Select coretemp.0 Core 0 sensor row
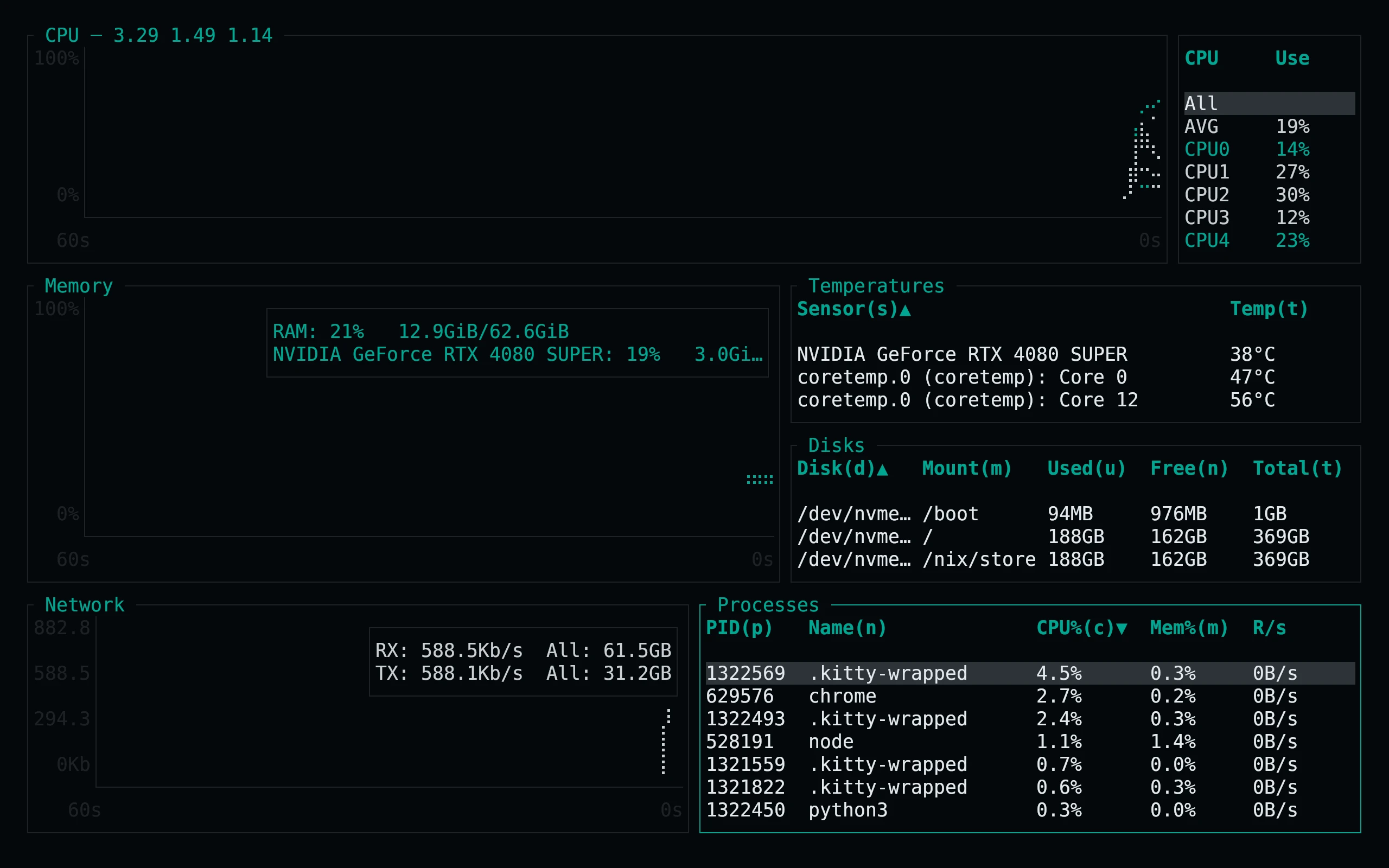1389x868 pixels. tap(1076, 377)
